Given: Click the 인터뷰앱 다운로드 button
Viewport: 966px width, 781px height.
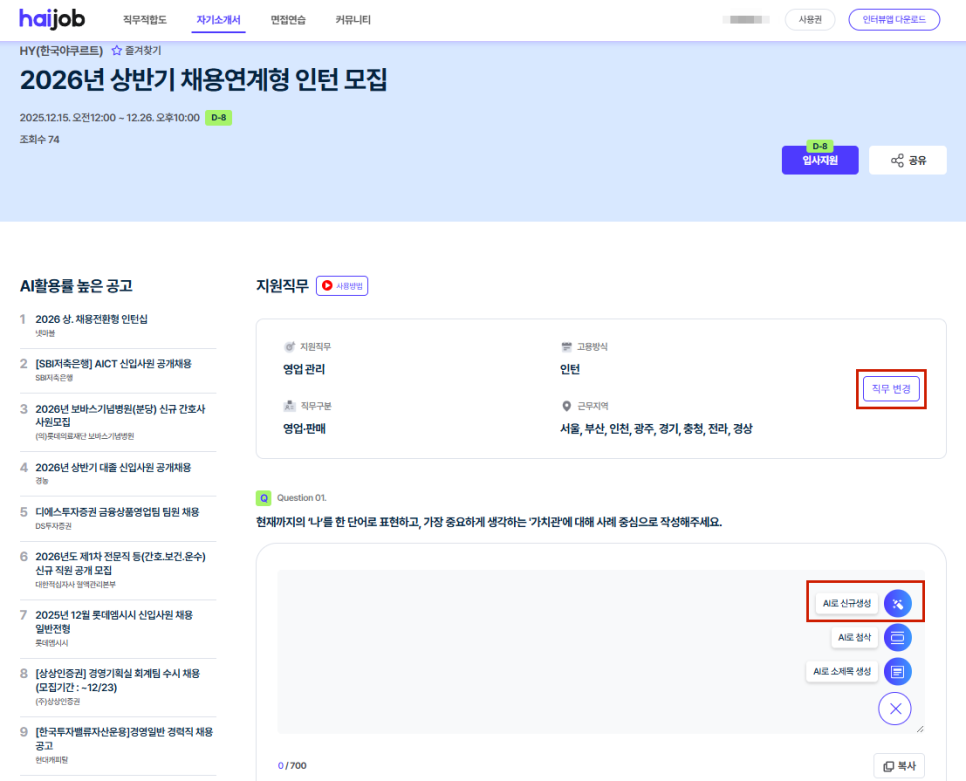Looking at the screenshot, I should click(x=894, y=20).
